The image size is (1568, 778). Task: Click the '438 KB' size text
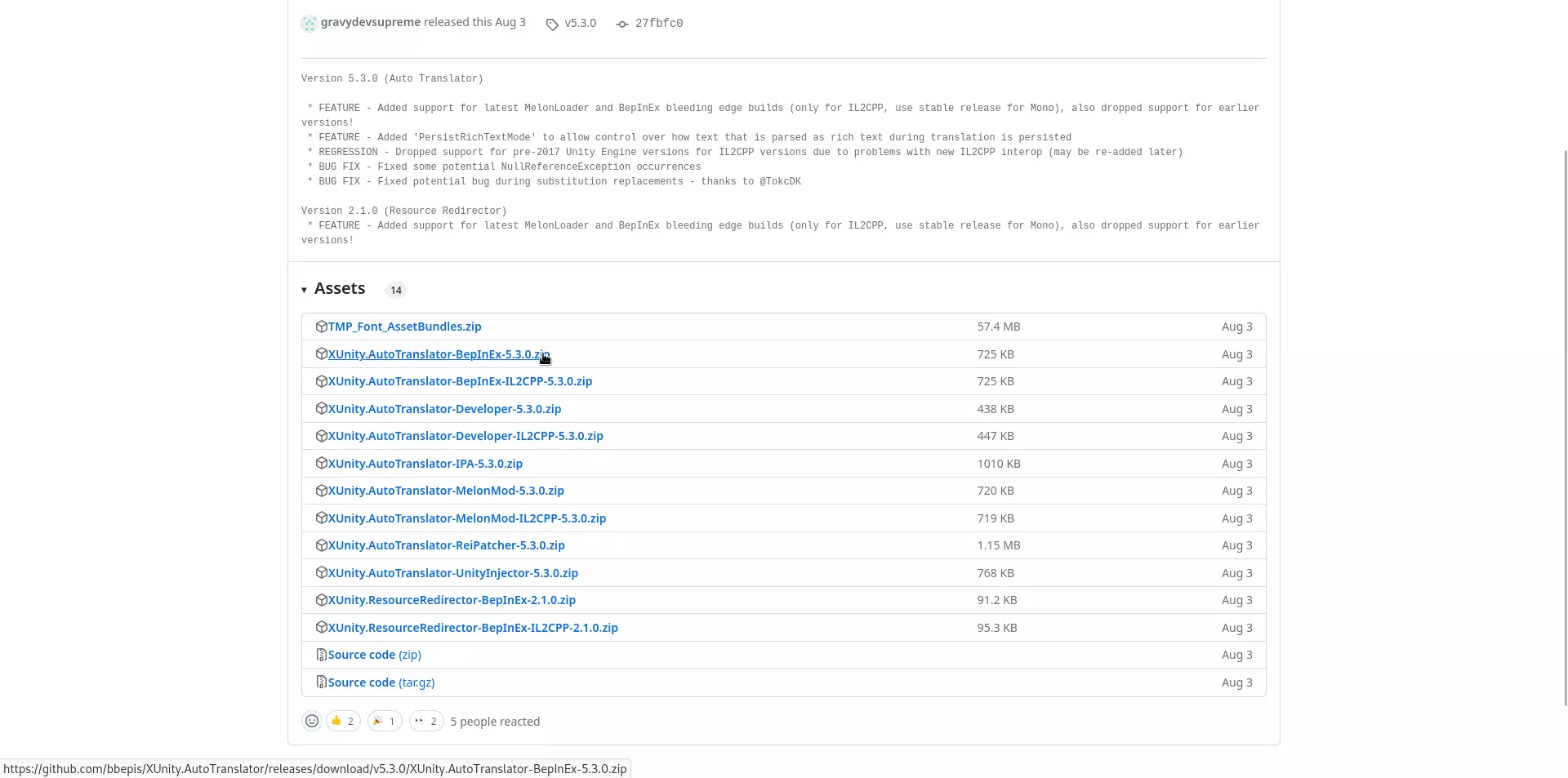[x=996, y=409]
